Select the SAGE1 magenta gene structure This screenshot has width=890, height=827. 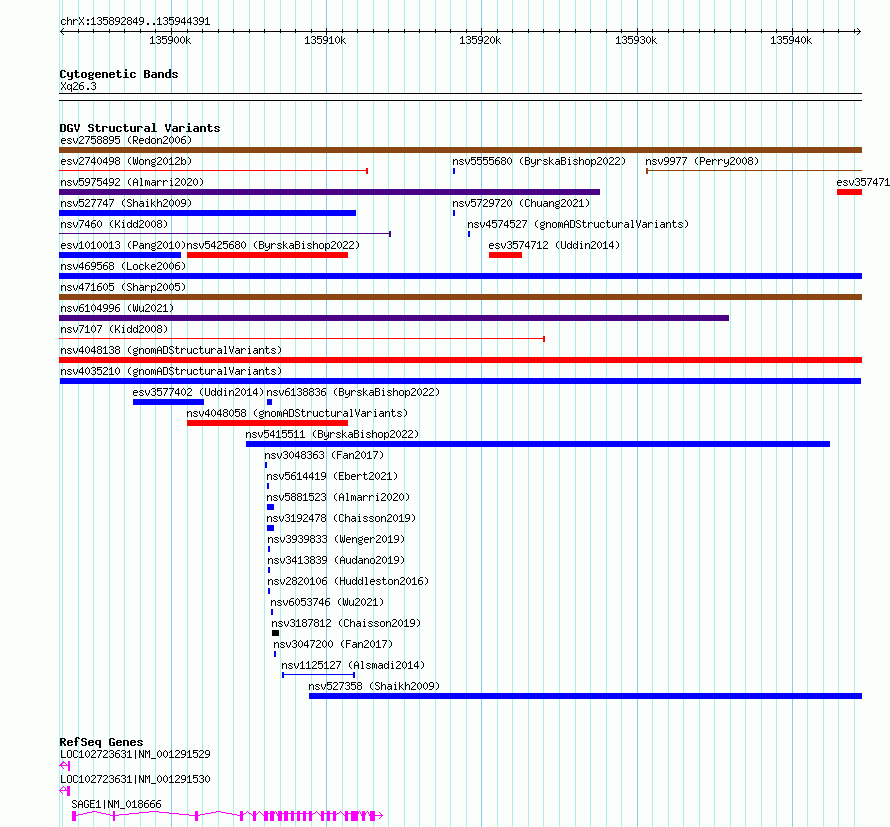[227, 816]
